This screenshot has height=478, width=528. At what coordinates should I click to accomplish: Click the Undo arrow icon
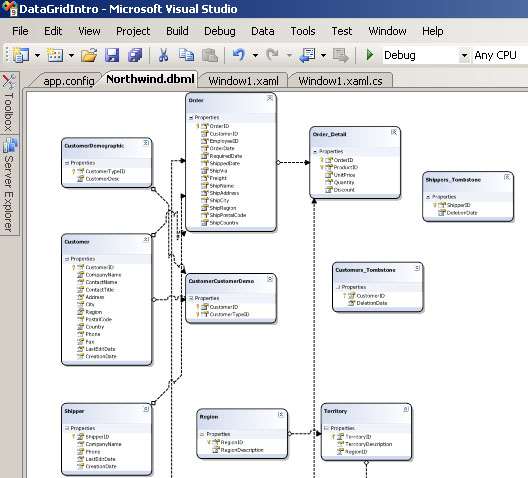pos(239,55)
